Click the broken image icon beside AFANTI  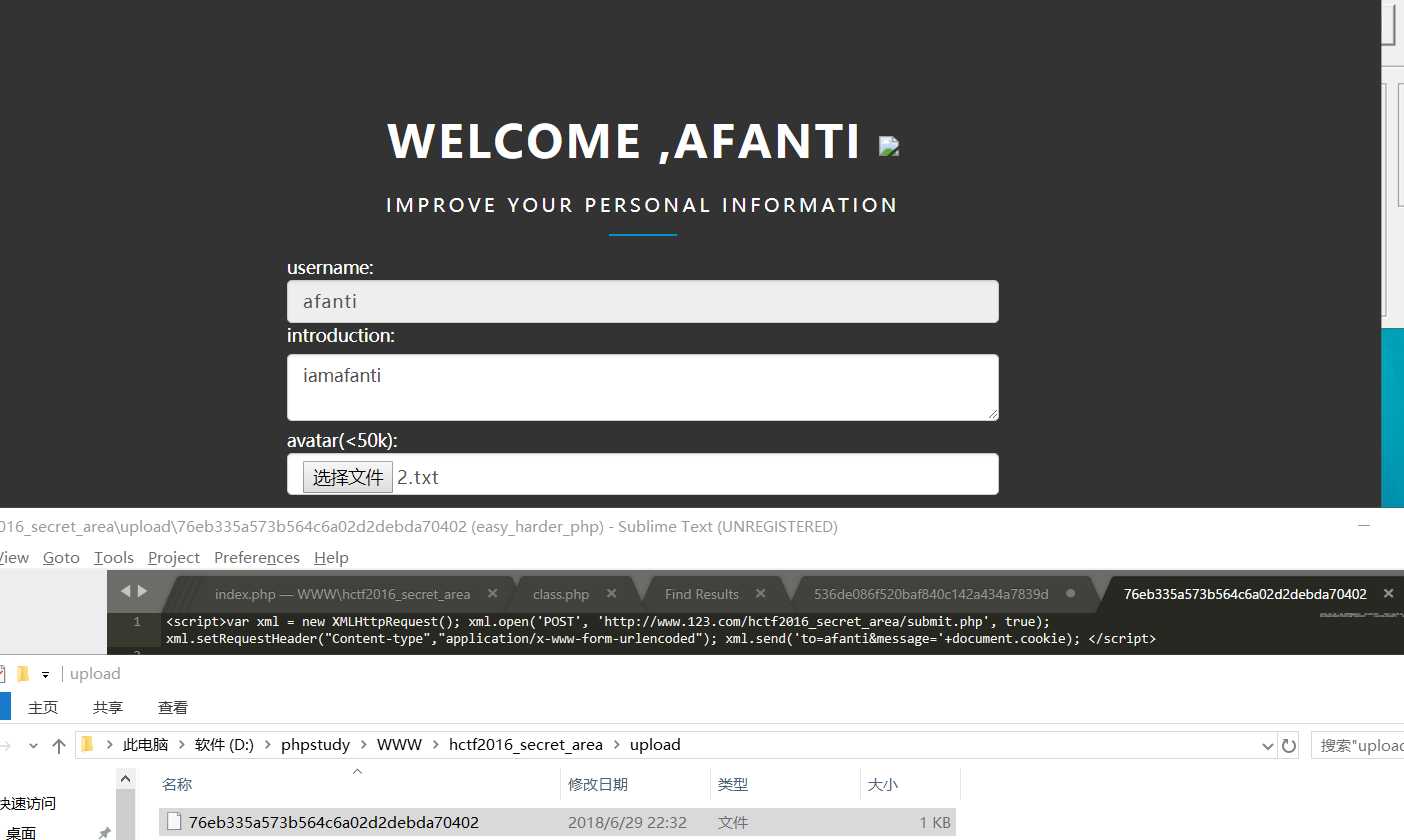coord(889,146)
